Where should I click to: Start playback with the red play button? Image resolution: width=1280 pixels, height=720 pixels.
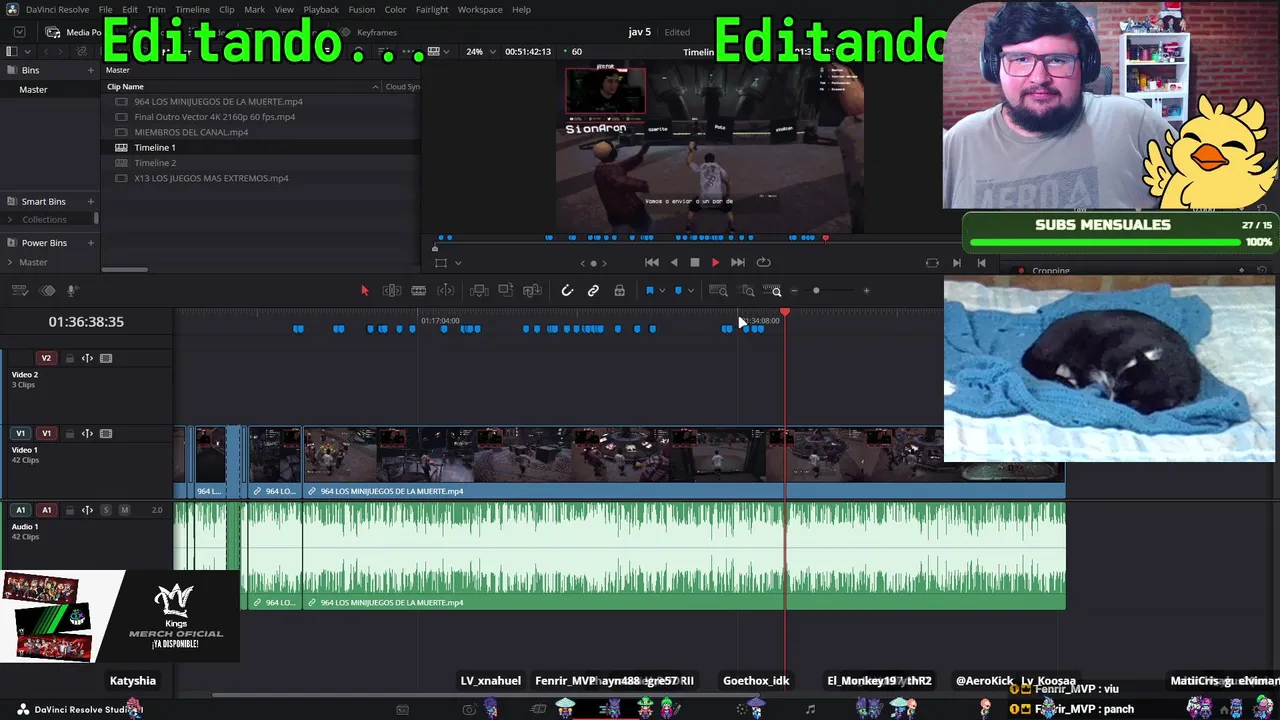coord(715,262)
